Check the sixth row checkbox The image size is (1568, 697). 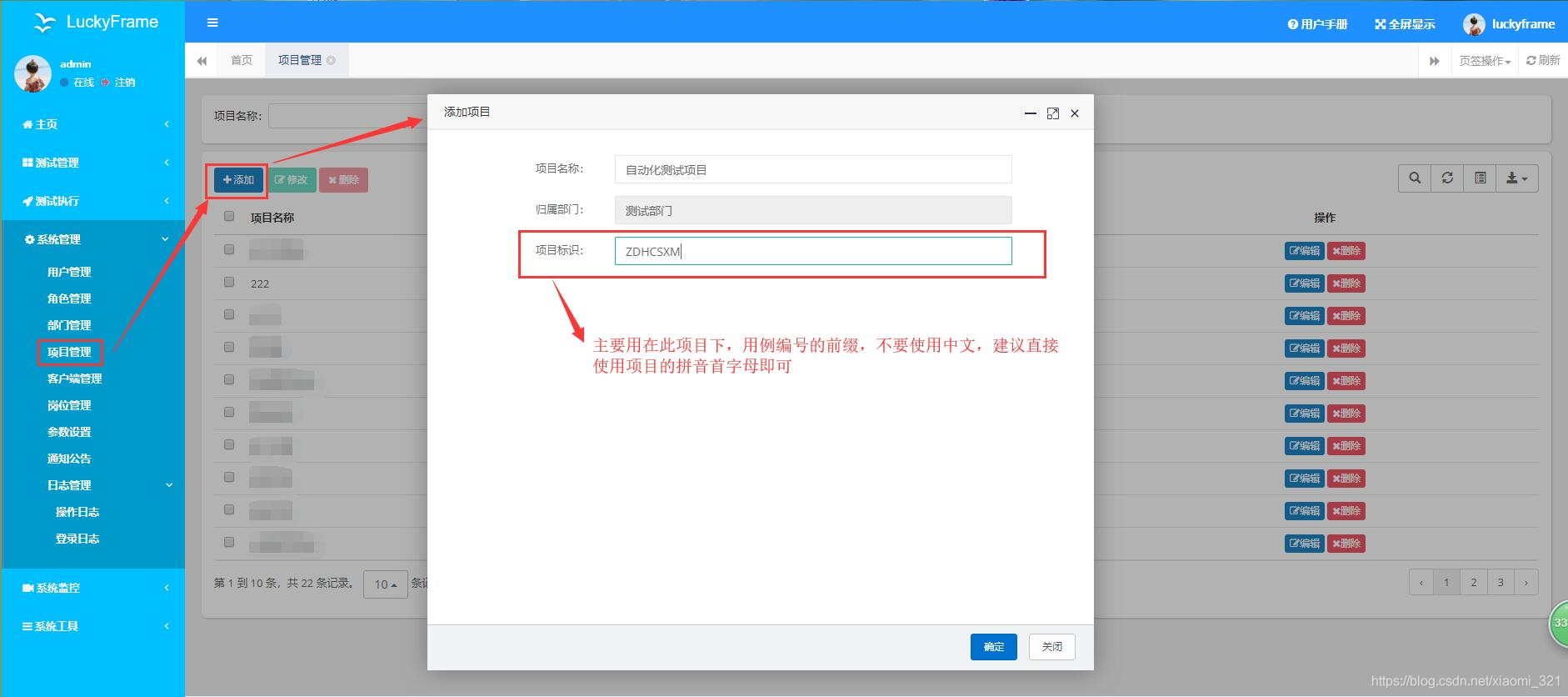coord(229,412)
